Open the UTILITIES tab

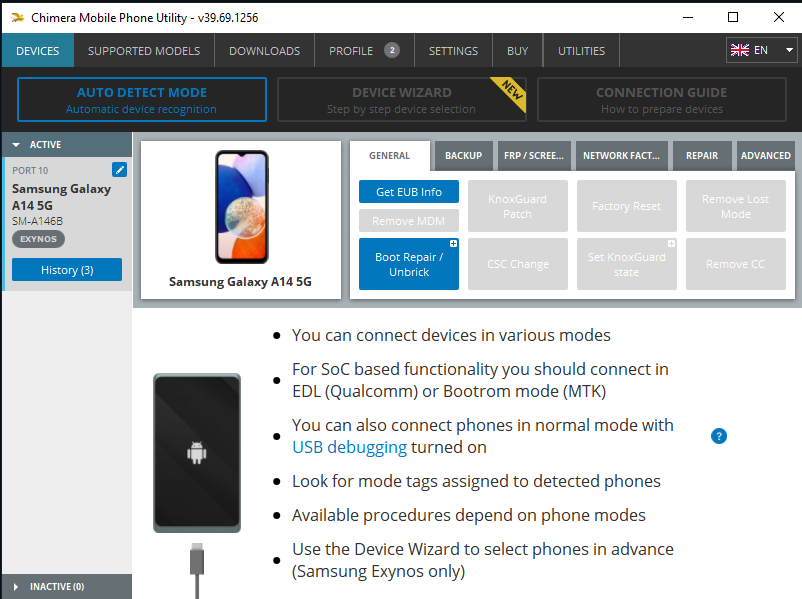coord(581,51)
